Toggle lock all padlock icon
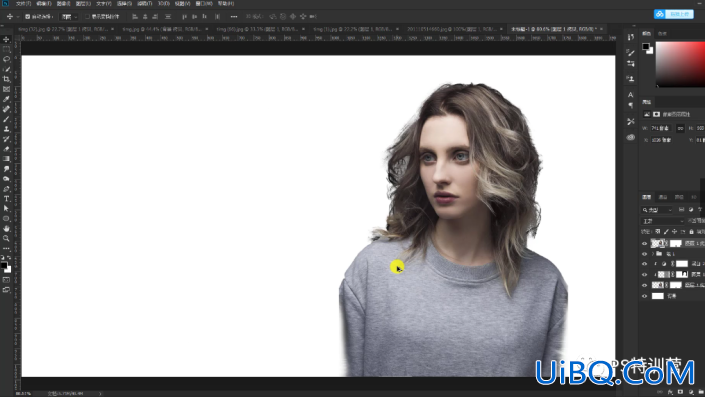This screenshot has height=397, width=705. pyautogui.click(x=692, y=232)
